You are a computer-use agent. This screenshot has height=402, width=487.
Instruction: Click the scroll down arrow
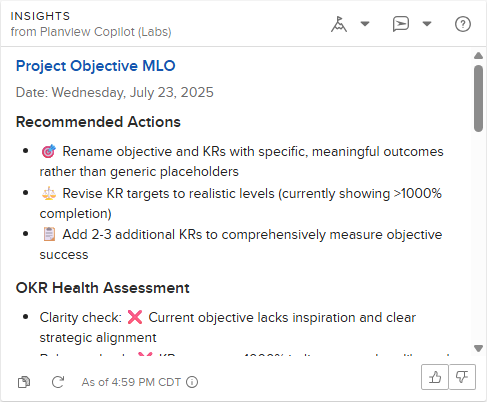tap(479, 349)
